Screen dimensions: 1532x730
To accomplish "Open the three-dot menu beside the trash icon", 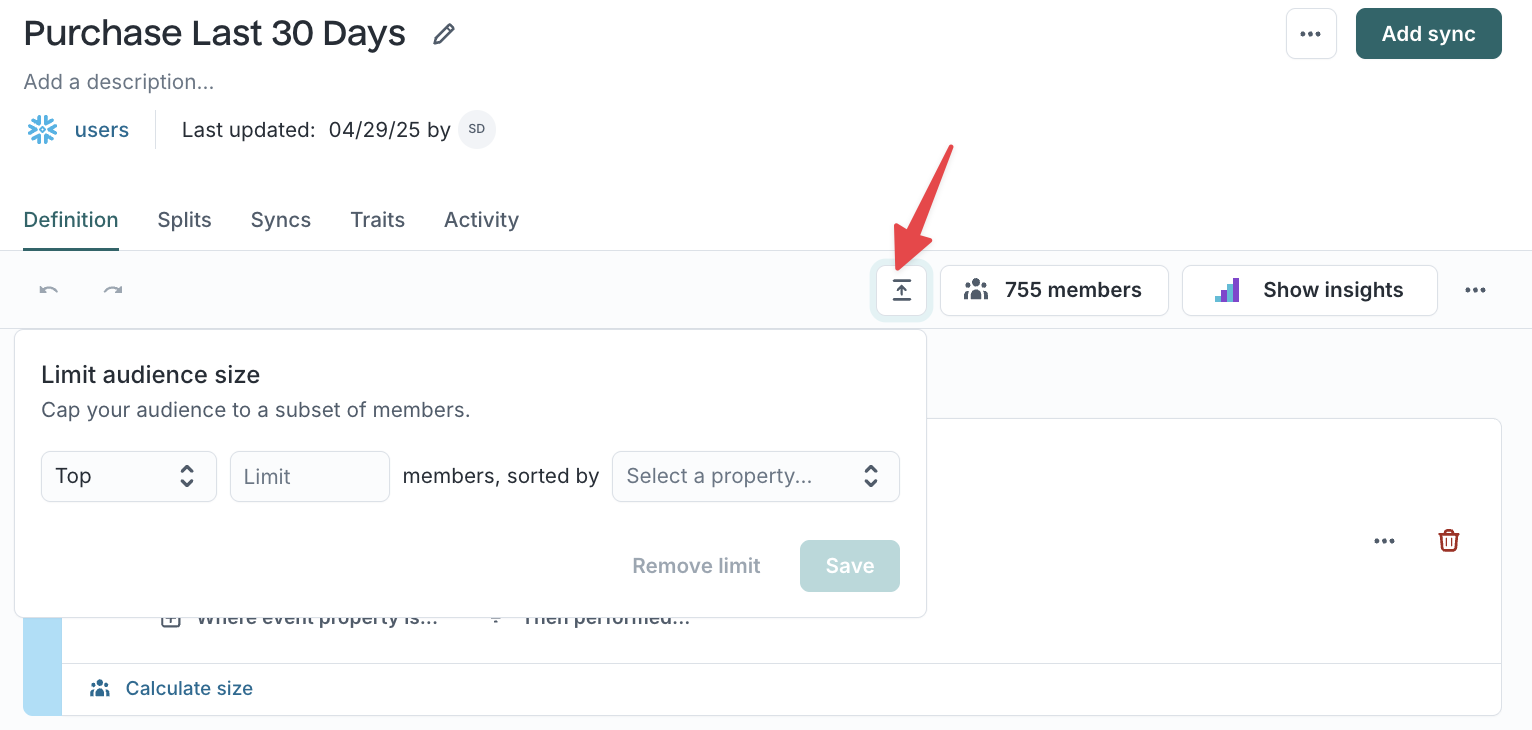I will click(1384, 541).
